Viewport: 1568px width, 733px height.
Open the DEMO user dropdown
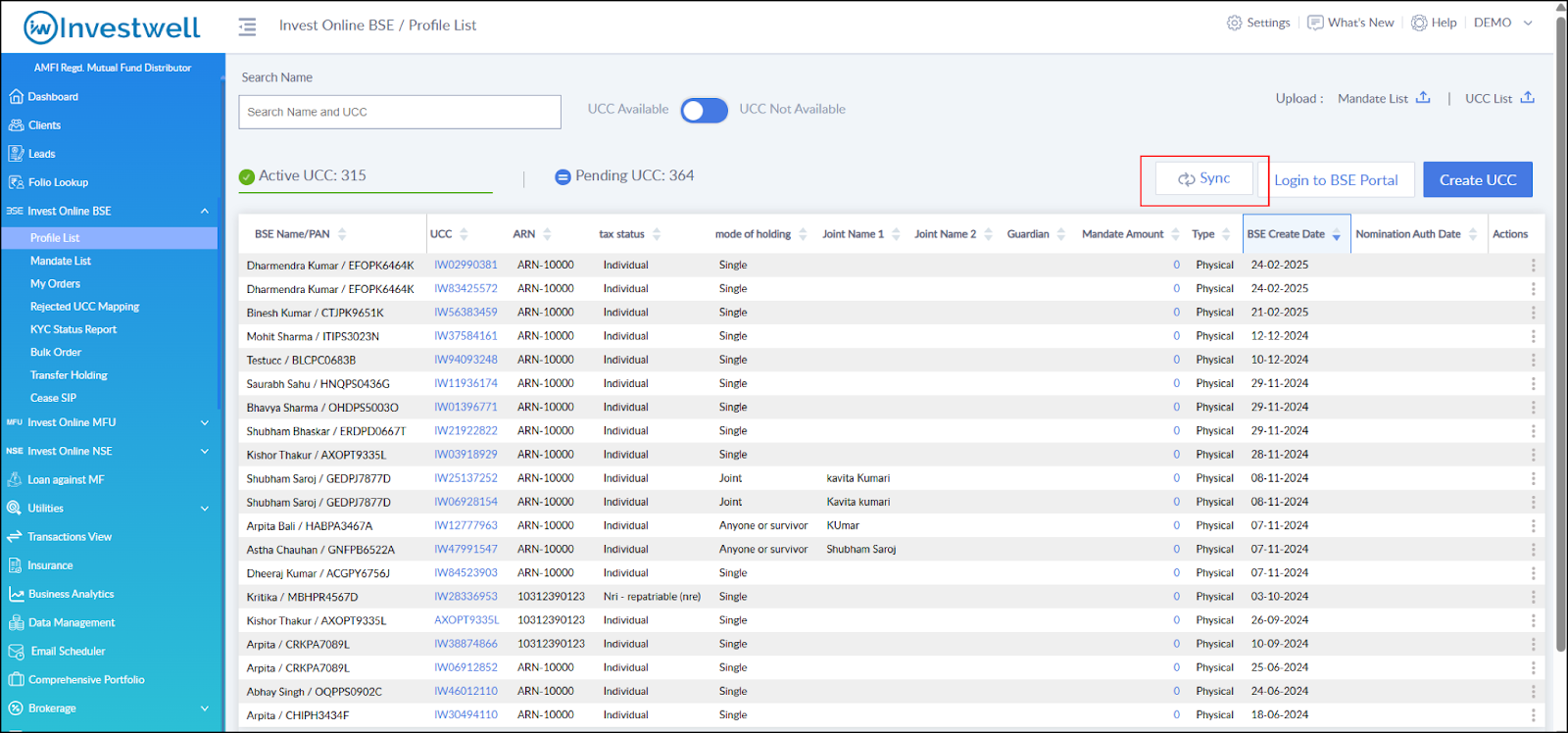coord(1502,23)
